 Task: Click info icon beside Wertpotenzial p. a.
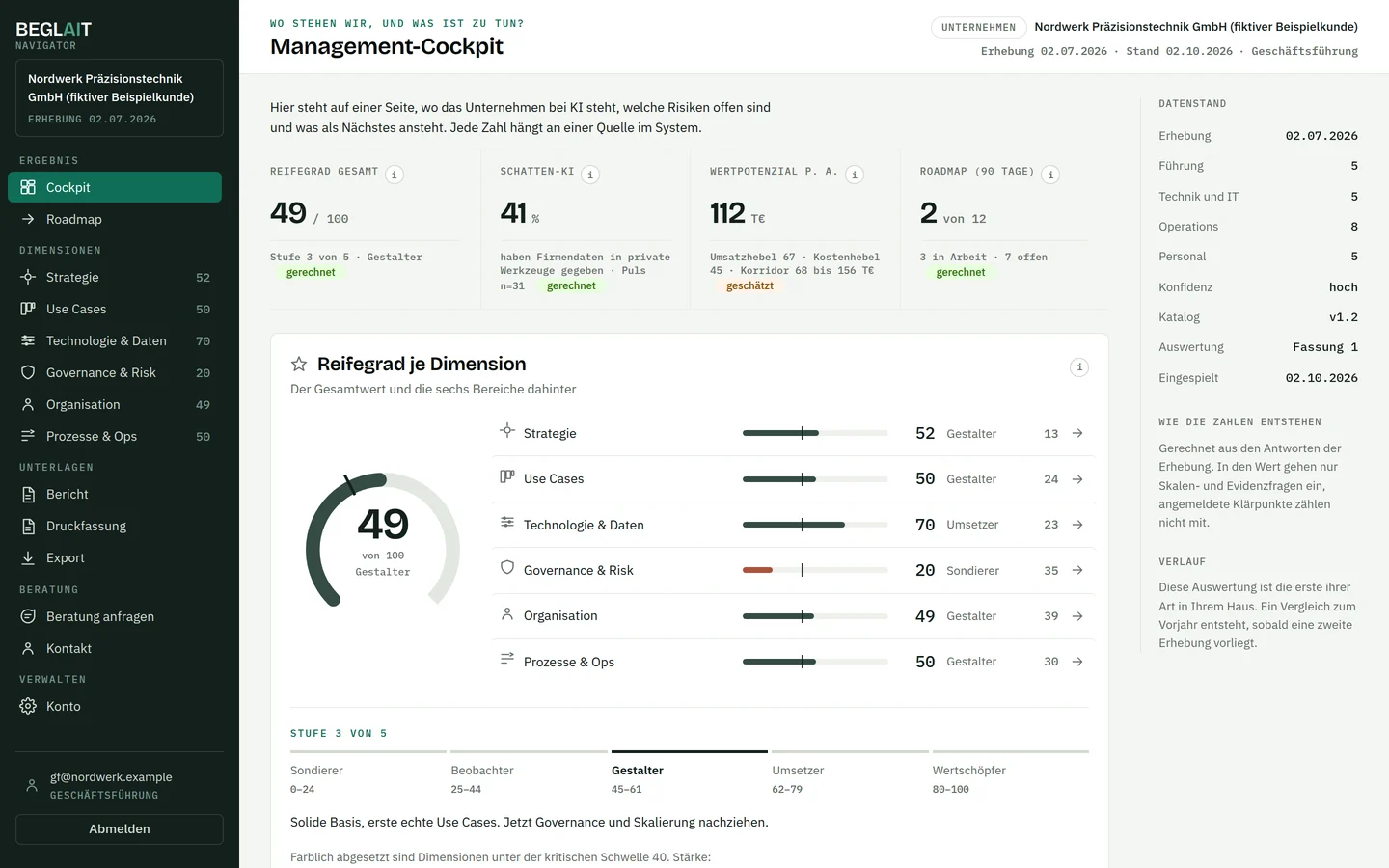(x=855, y=175)
